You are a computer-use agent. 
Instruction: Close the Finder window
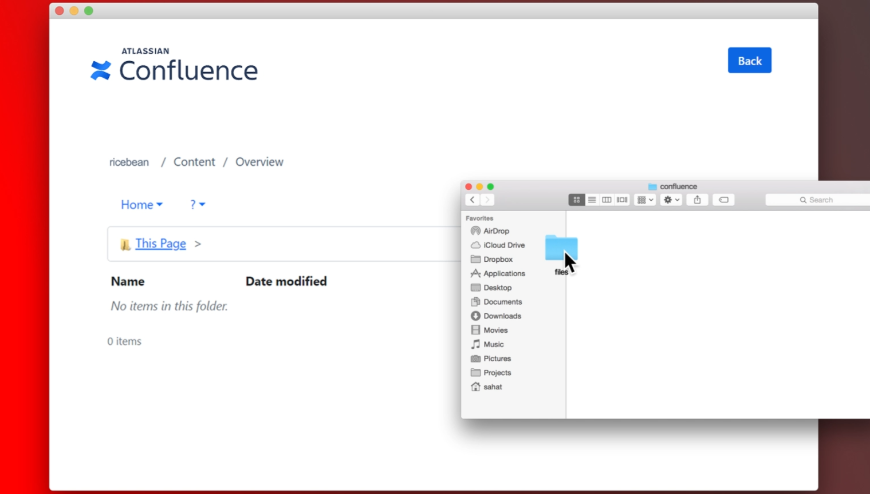tap(468, 186)
